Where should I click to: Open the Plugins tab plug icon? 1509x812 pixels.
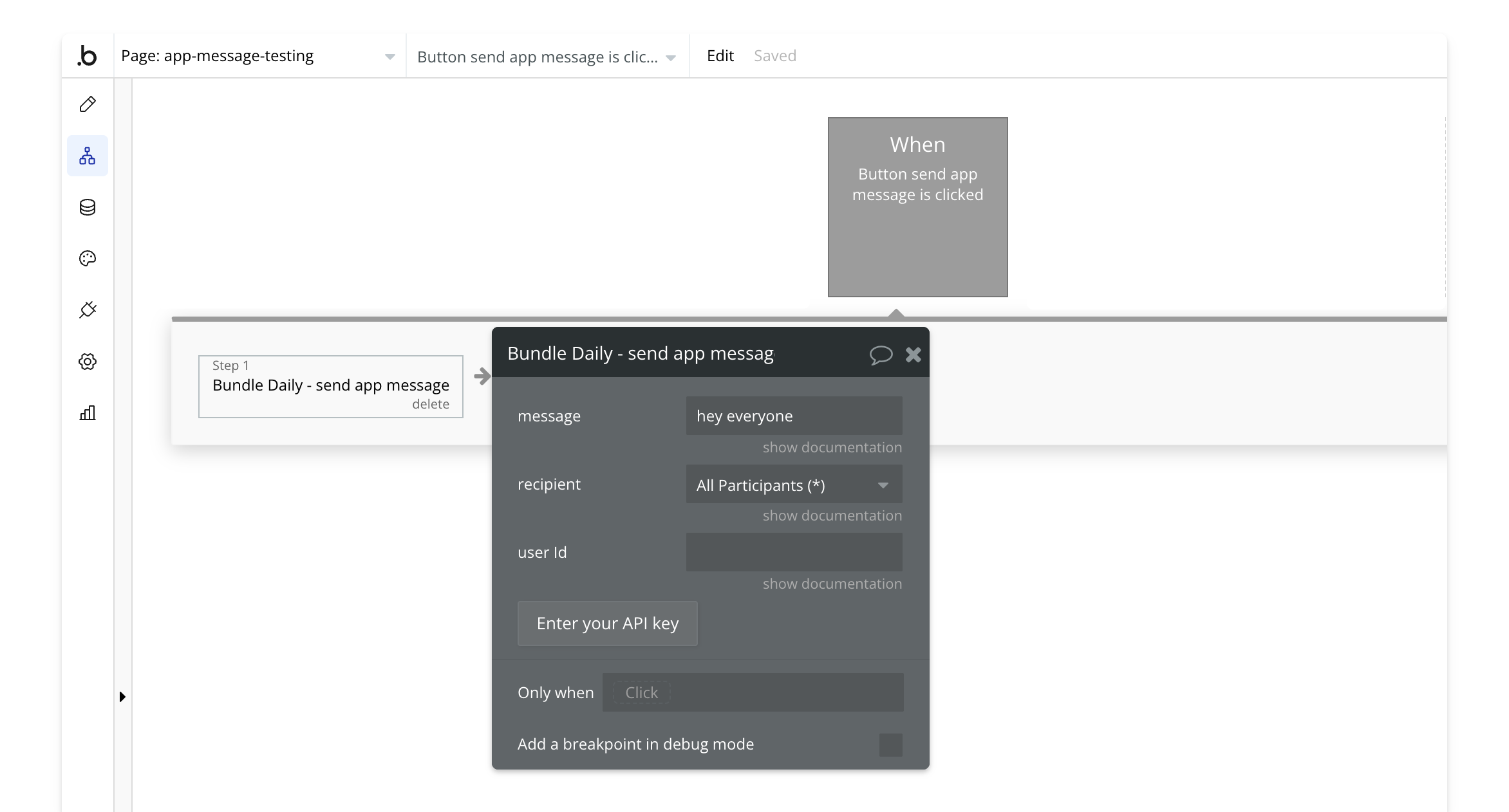pos(88,310)
